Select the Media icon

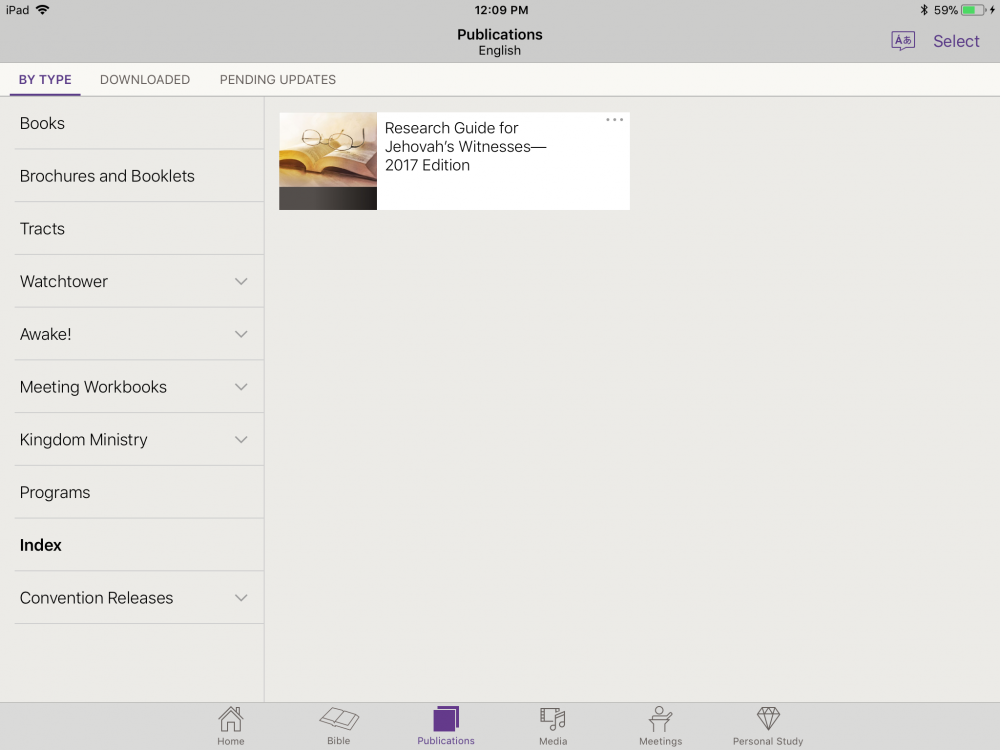click(553, 720)
